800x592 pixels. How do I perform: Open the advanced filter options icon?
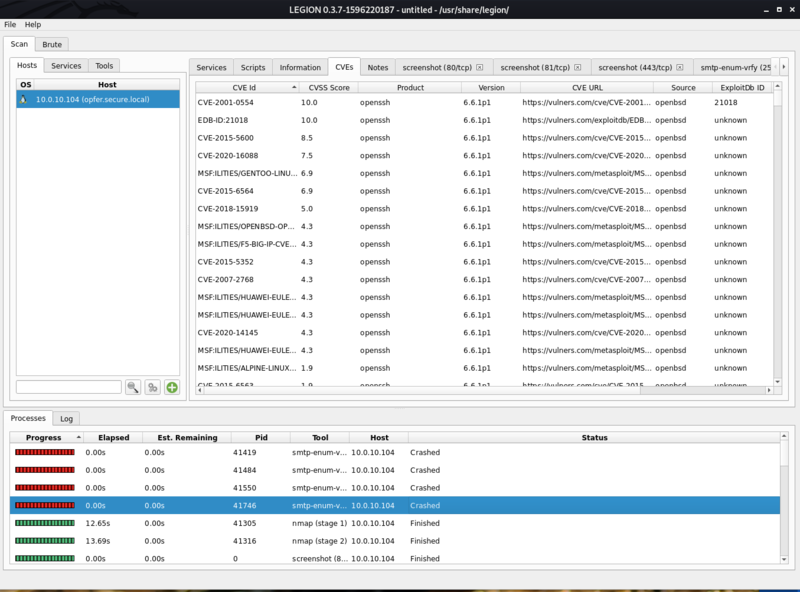153,387
